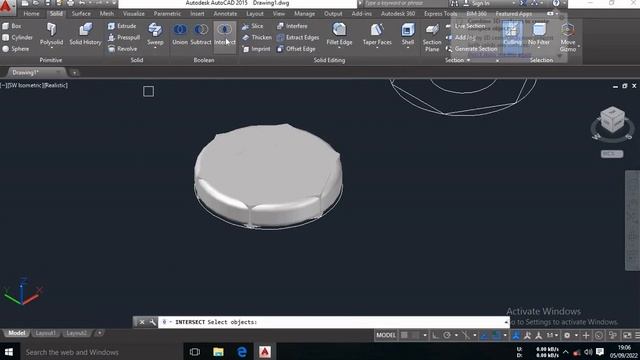Click the Taper Faces tool

pyautogui.click(x=377, y=33)
